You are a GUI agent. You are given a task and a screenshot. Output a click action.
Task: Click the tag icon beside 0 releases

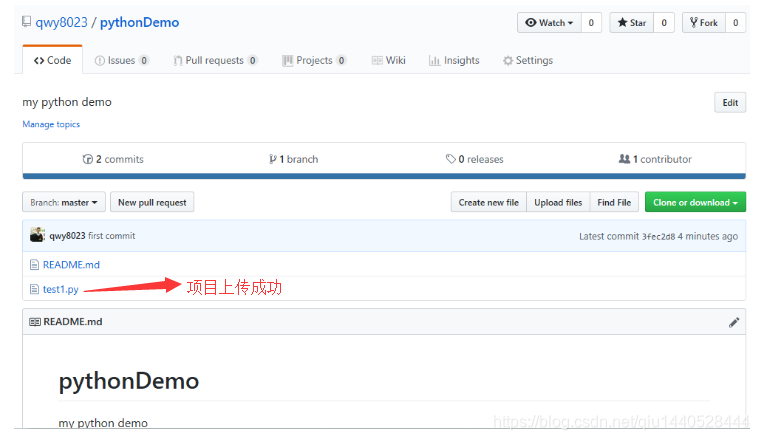(451, 159)
